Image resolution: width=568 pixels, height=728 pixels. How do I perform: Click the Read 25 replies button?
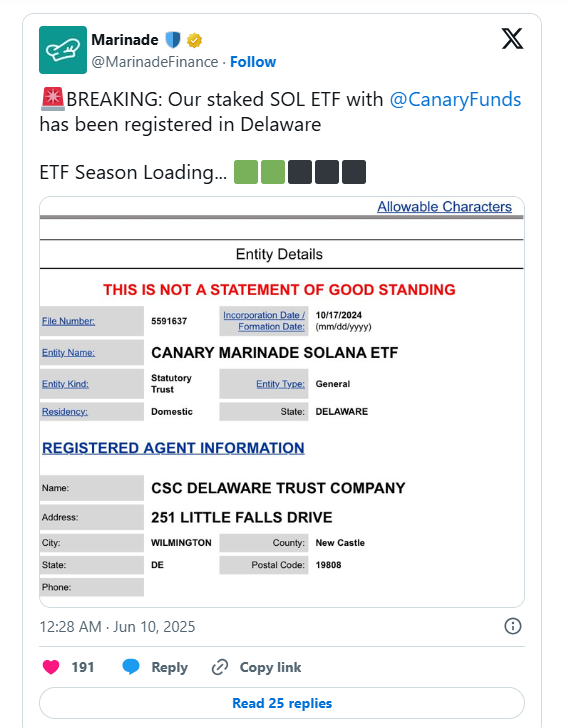tap(282, 703)
